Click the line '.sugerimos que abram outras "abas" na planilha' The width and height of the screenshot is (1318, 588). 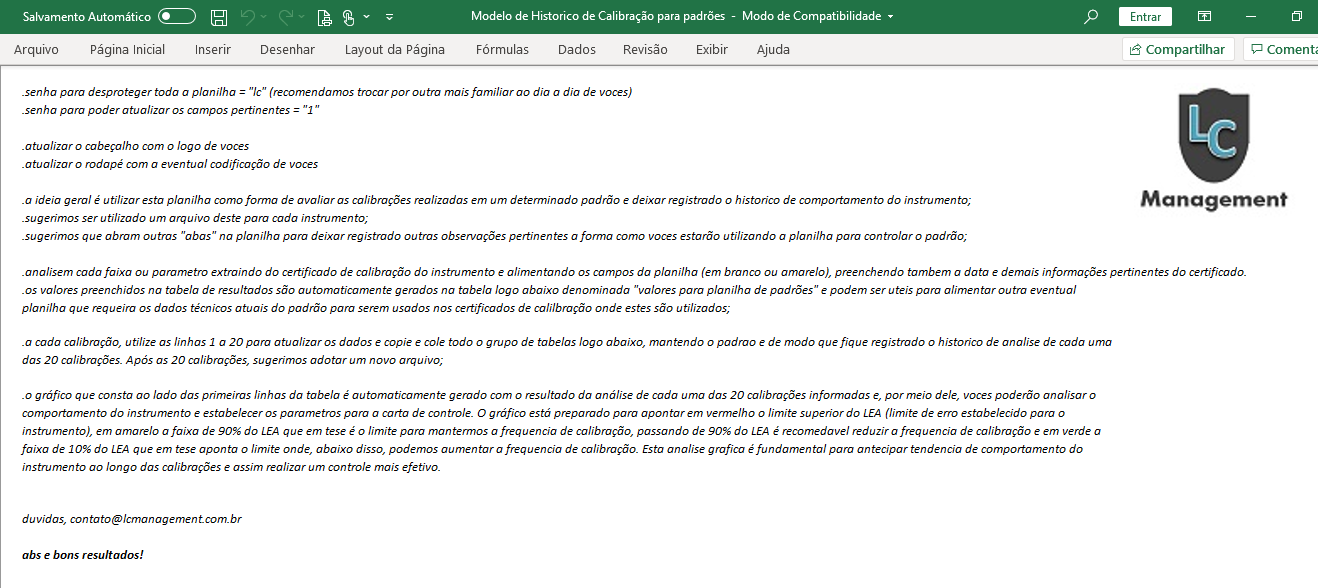(494, 236)
